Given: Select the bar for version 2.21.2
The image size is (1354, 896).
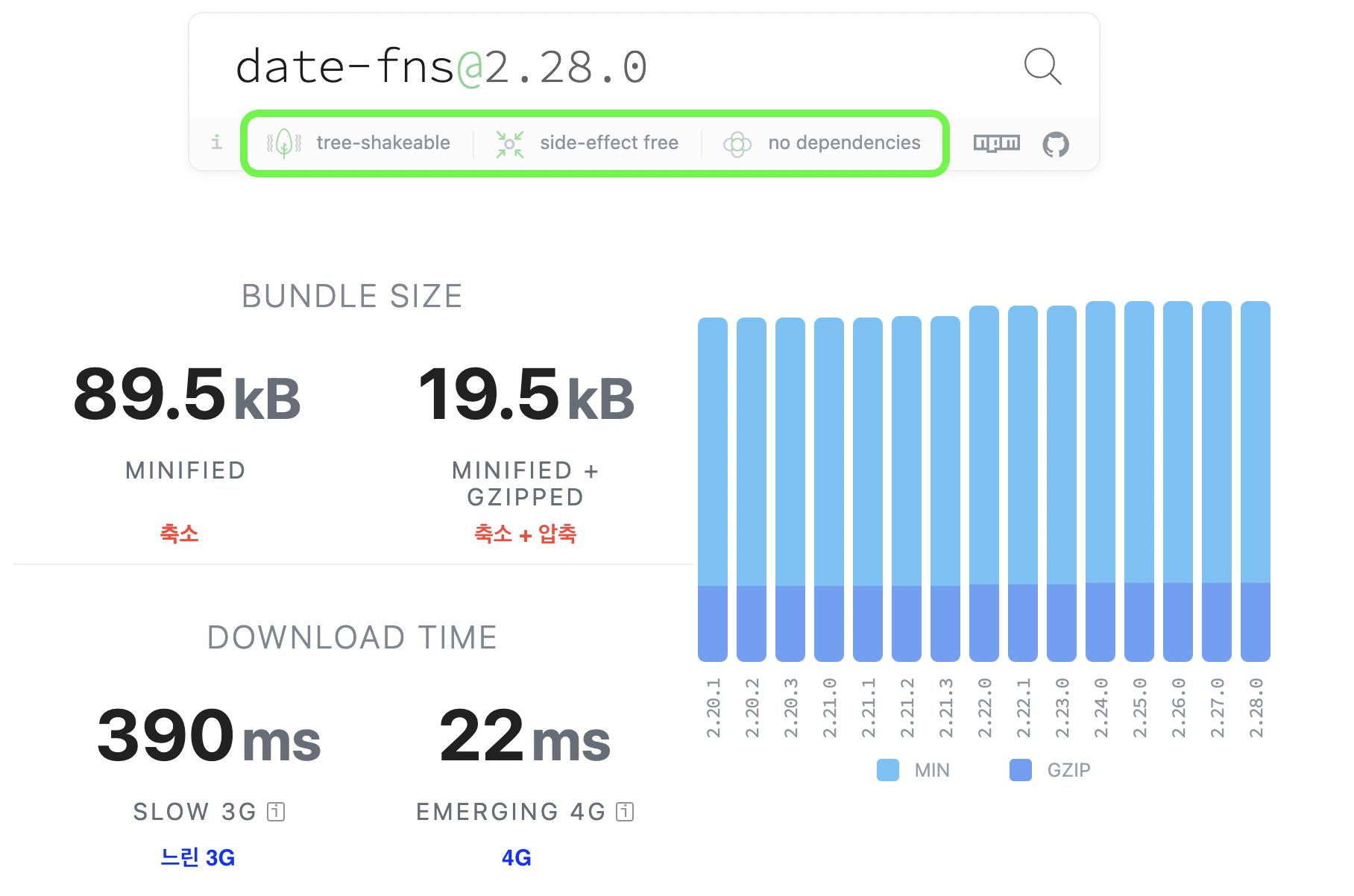Looking at the screenshot, I should click(907, 488).
